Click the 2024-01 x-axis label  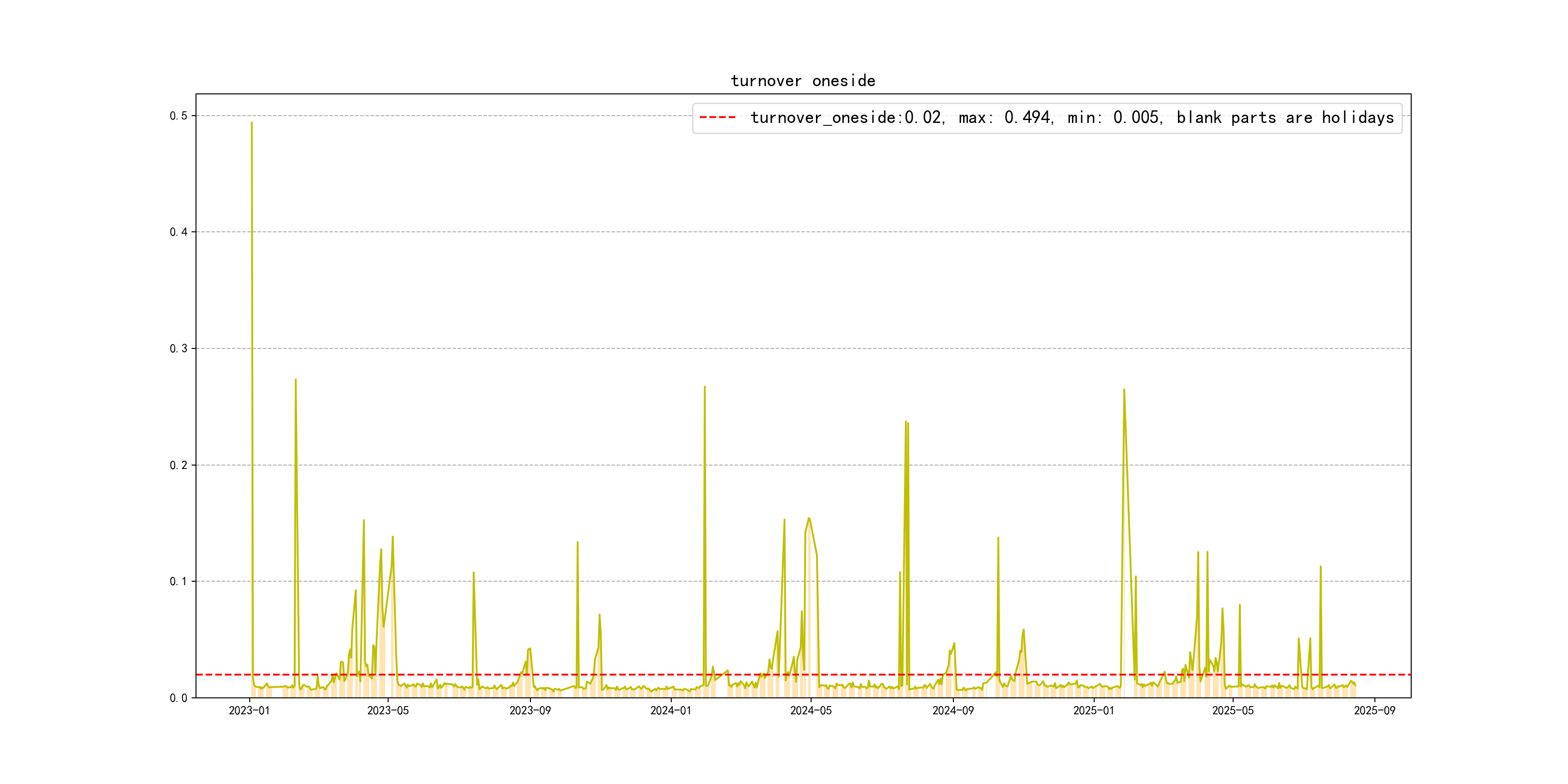click(x=671, y=711)
